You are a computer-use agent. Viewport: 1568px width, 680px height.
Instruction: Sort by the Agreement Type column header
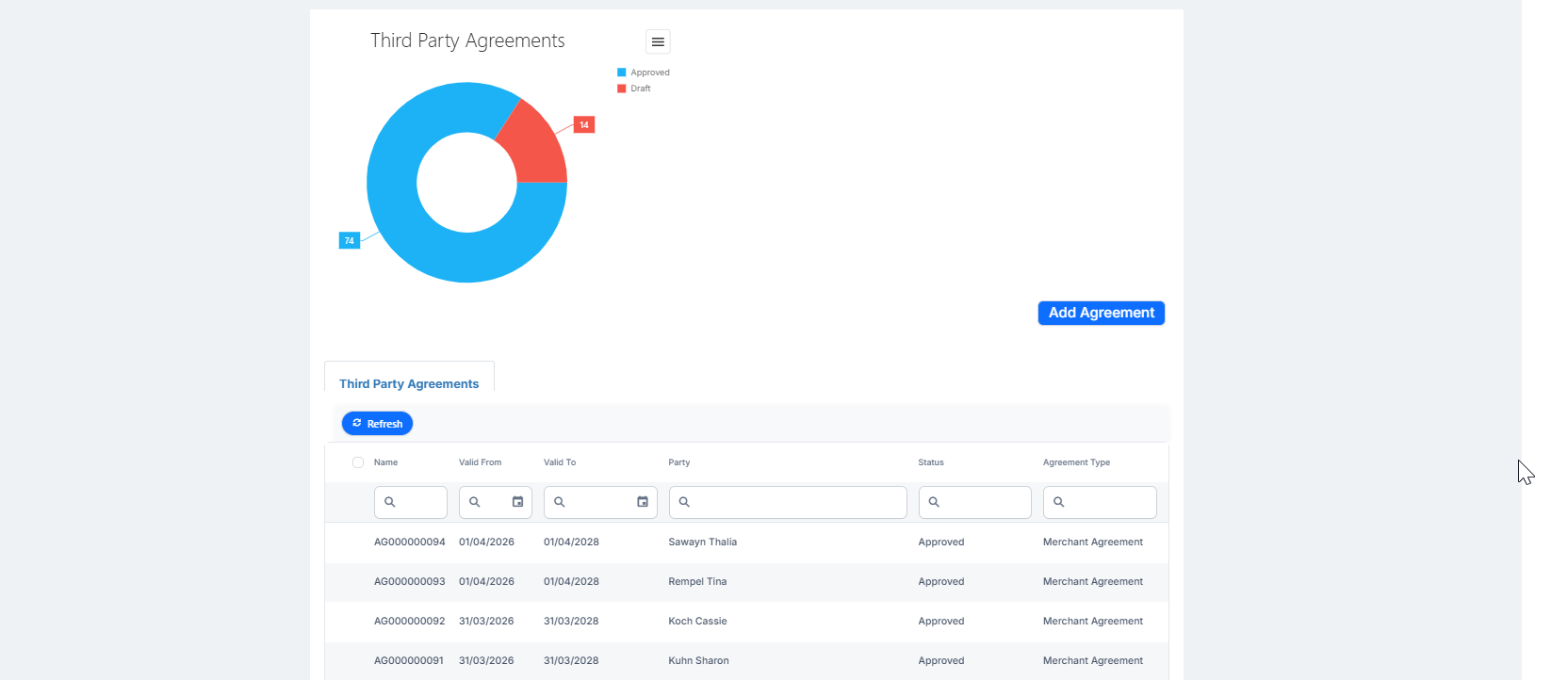pyautogui.click(x=1077, y=462)
